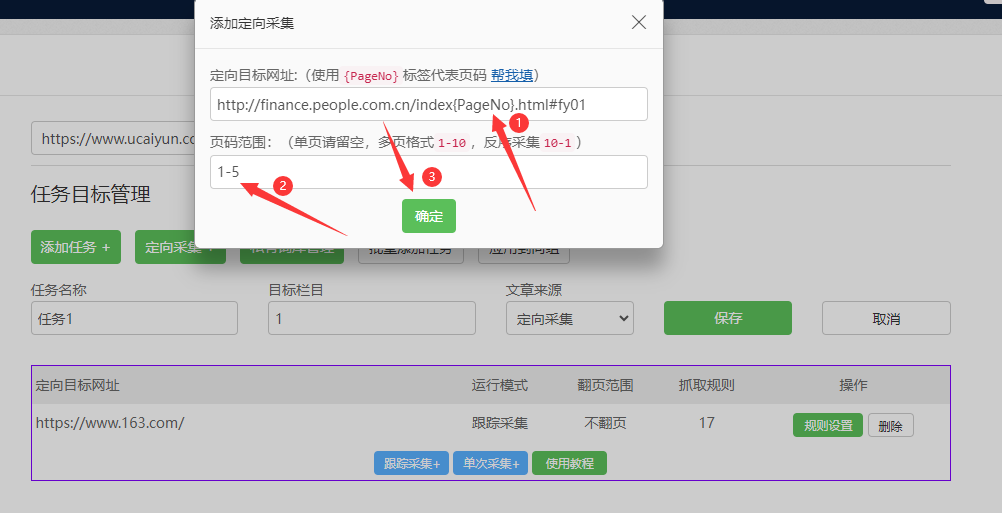Click the 帮我填 help link
The image size is (1002, 513).
click(512, 75)
